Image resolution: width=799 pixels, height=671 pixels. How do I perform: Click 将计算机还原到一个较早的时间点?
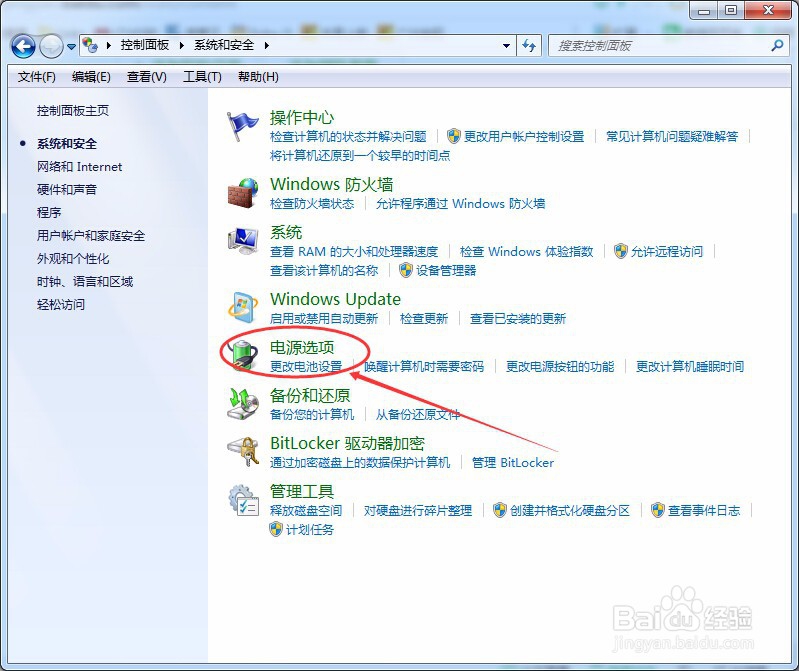[360, 155]
